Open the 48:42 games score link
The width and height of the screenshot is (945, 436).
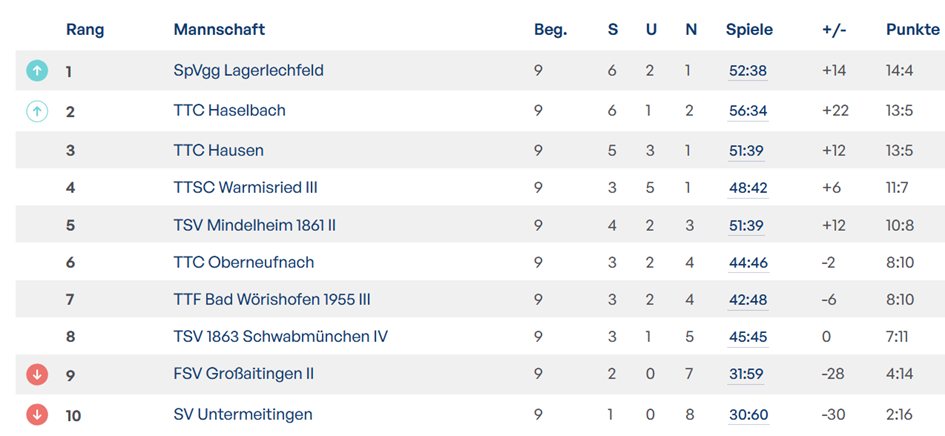point(748,187)
